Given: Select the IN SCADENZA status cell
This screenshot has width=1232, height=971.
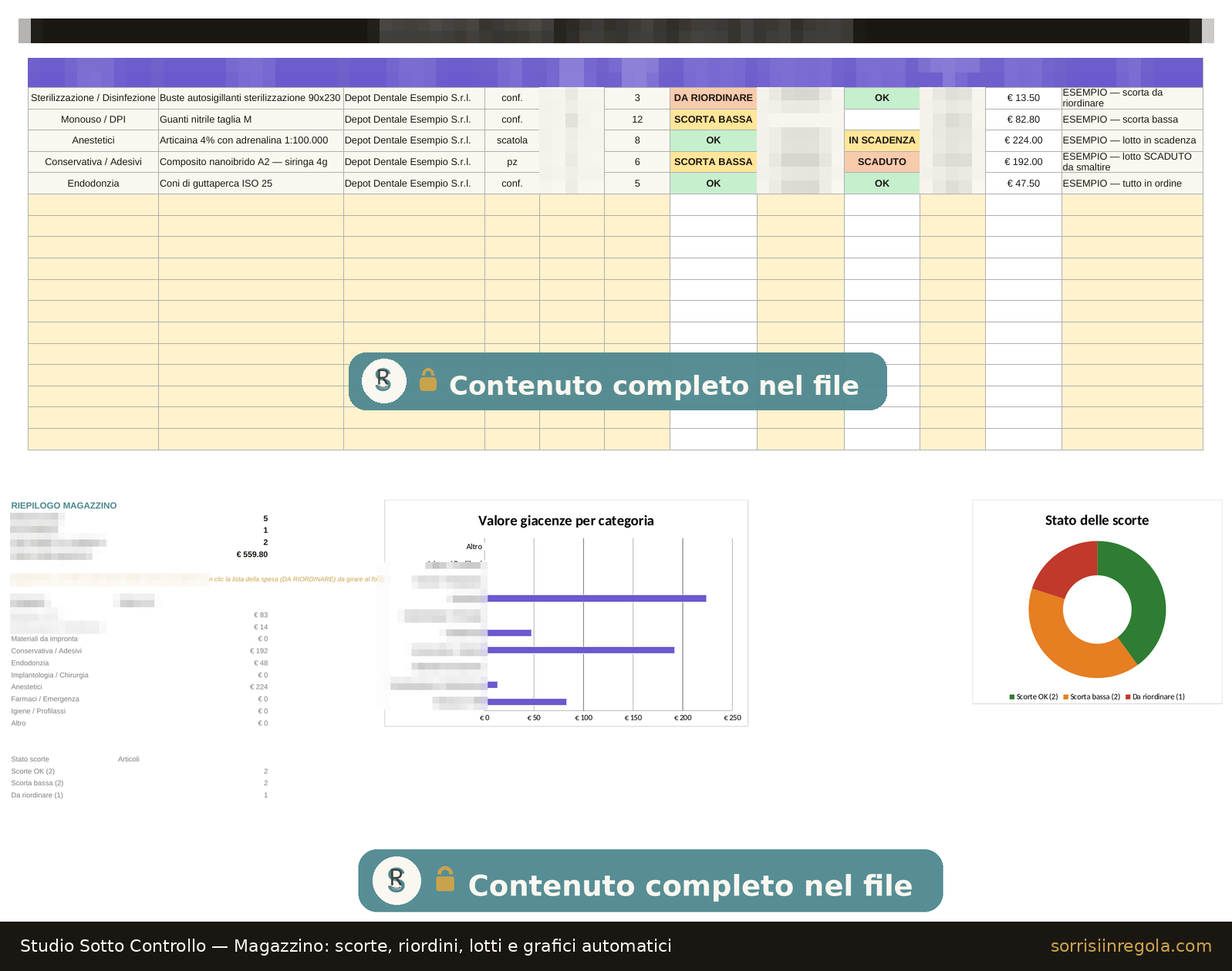Looking at the screenshot, I should 882,140.
